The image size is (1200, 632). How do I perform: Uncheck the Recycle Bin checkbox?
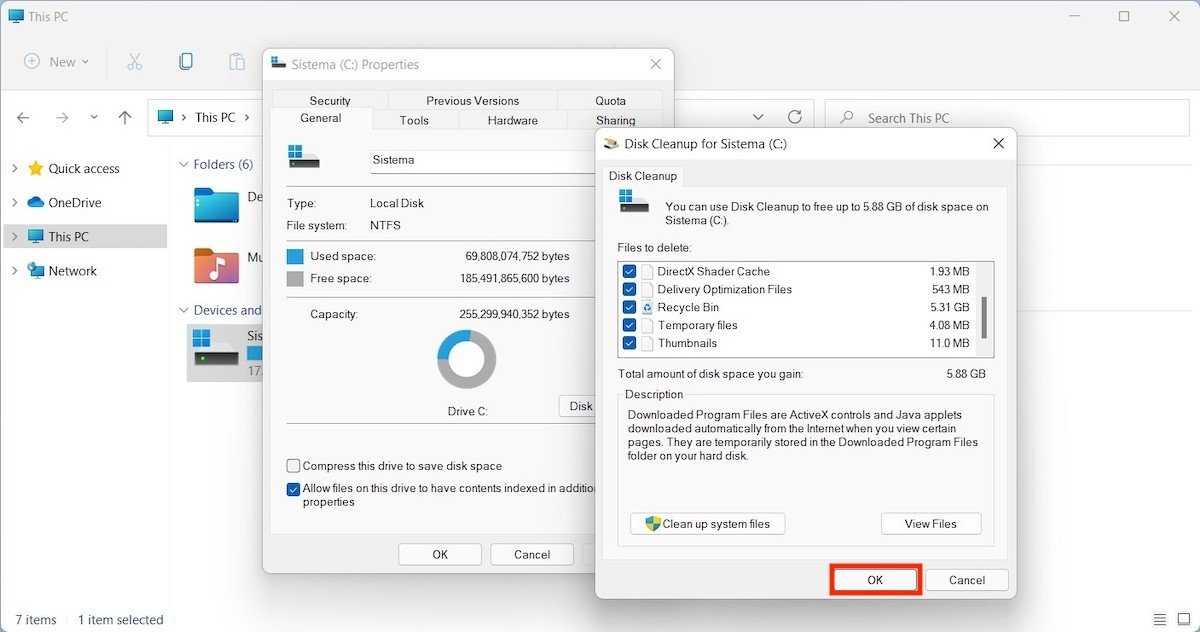click(629, 307)
